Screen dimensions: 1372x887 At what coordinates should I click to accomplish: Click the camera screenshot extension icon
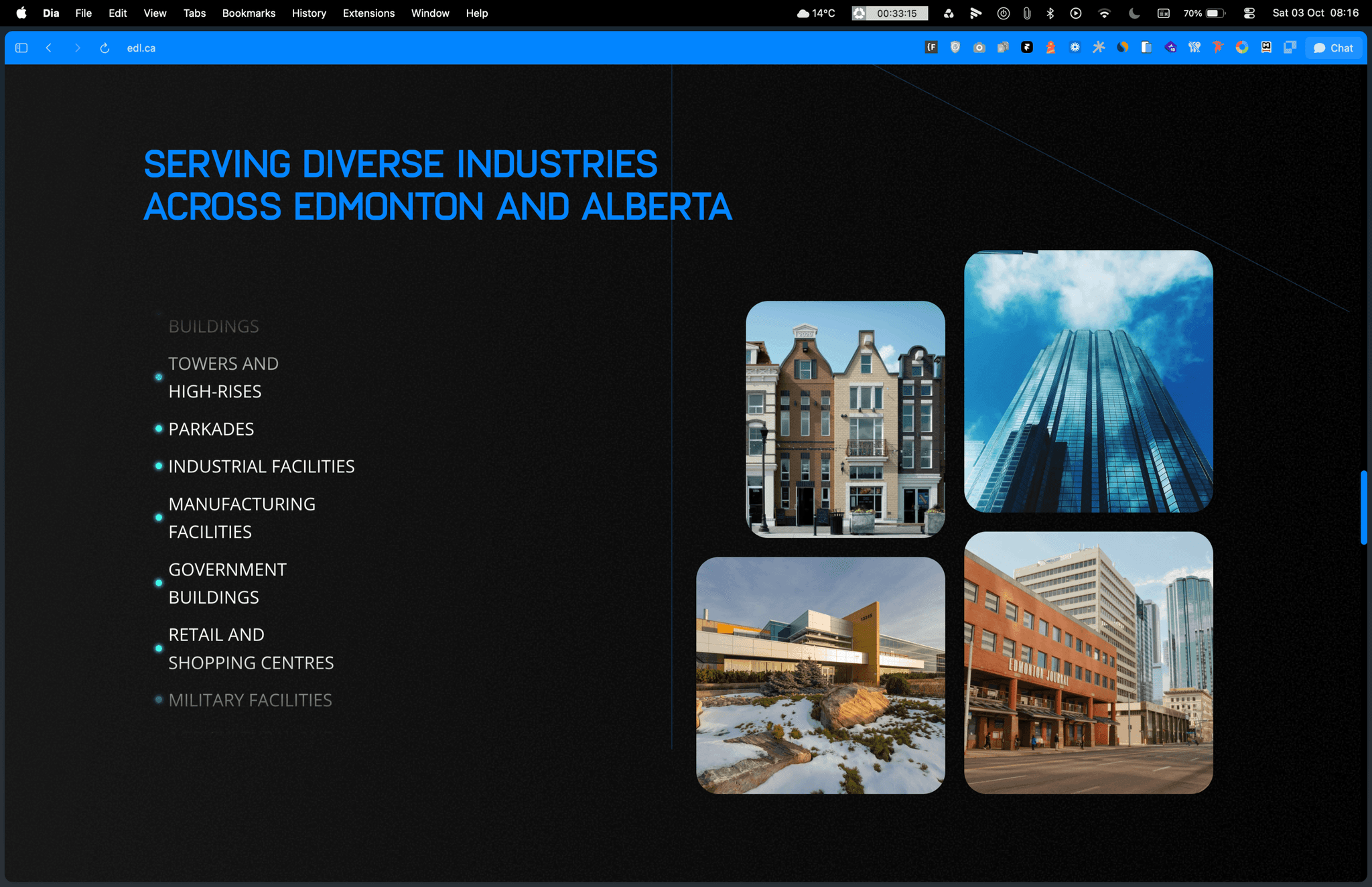point(979,48)
